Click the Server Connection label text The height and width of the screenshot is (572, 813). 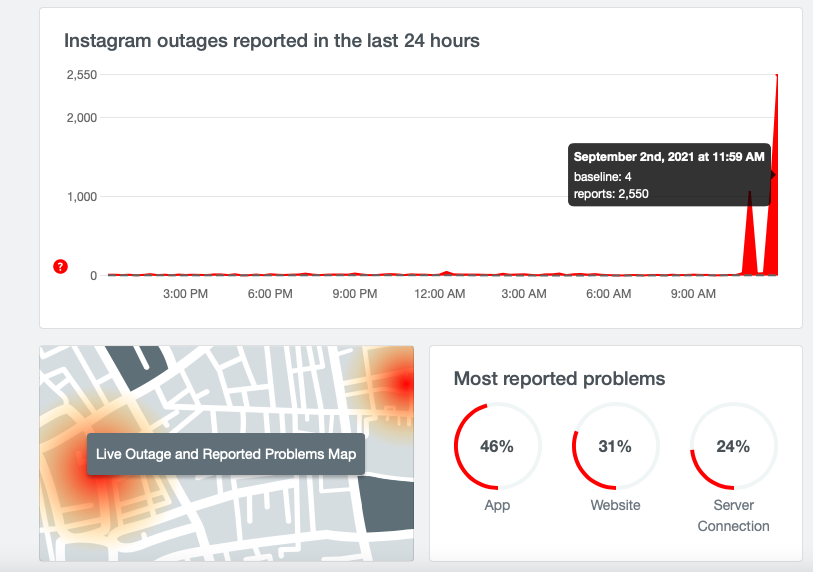click(x=733, y=515)
